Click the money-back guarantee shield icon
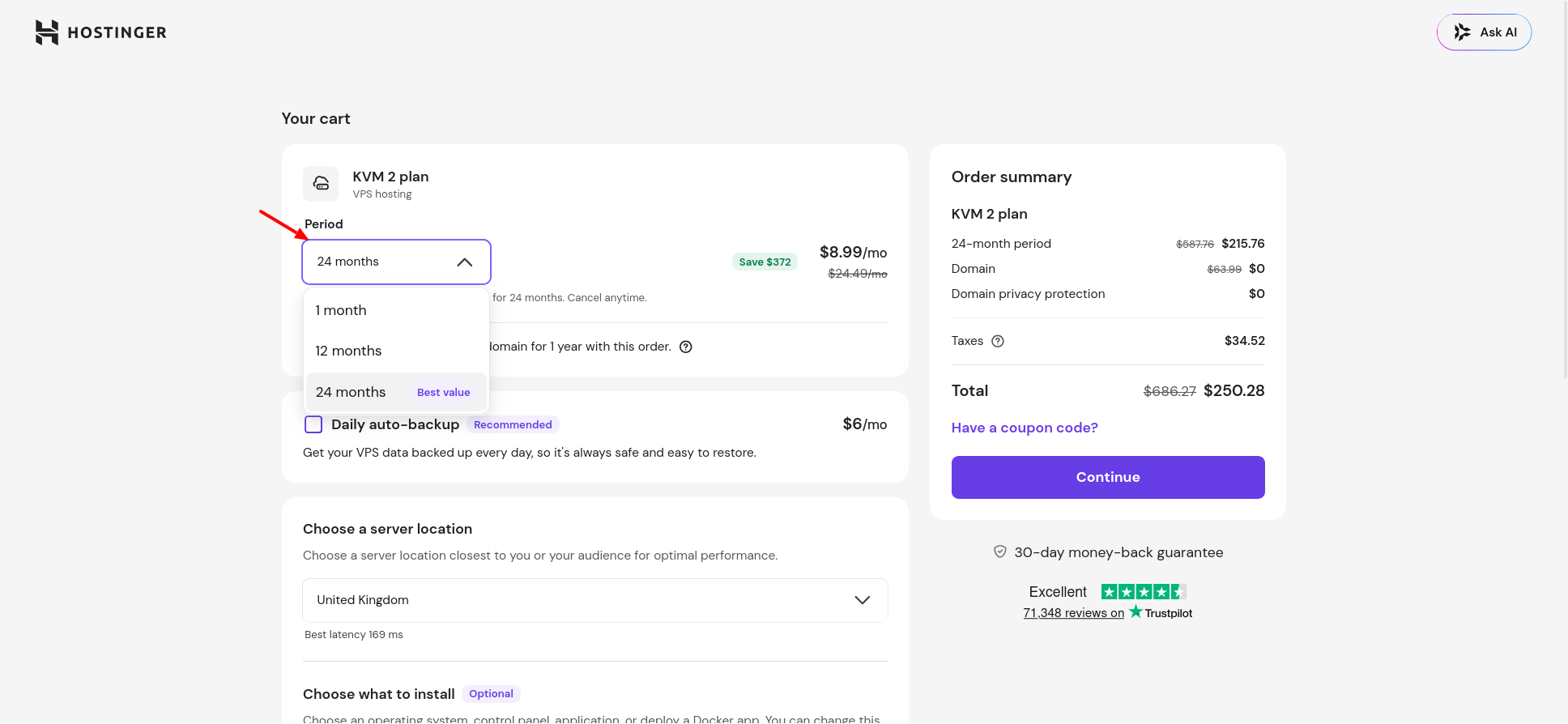 point(1000,552)
